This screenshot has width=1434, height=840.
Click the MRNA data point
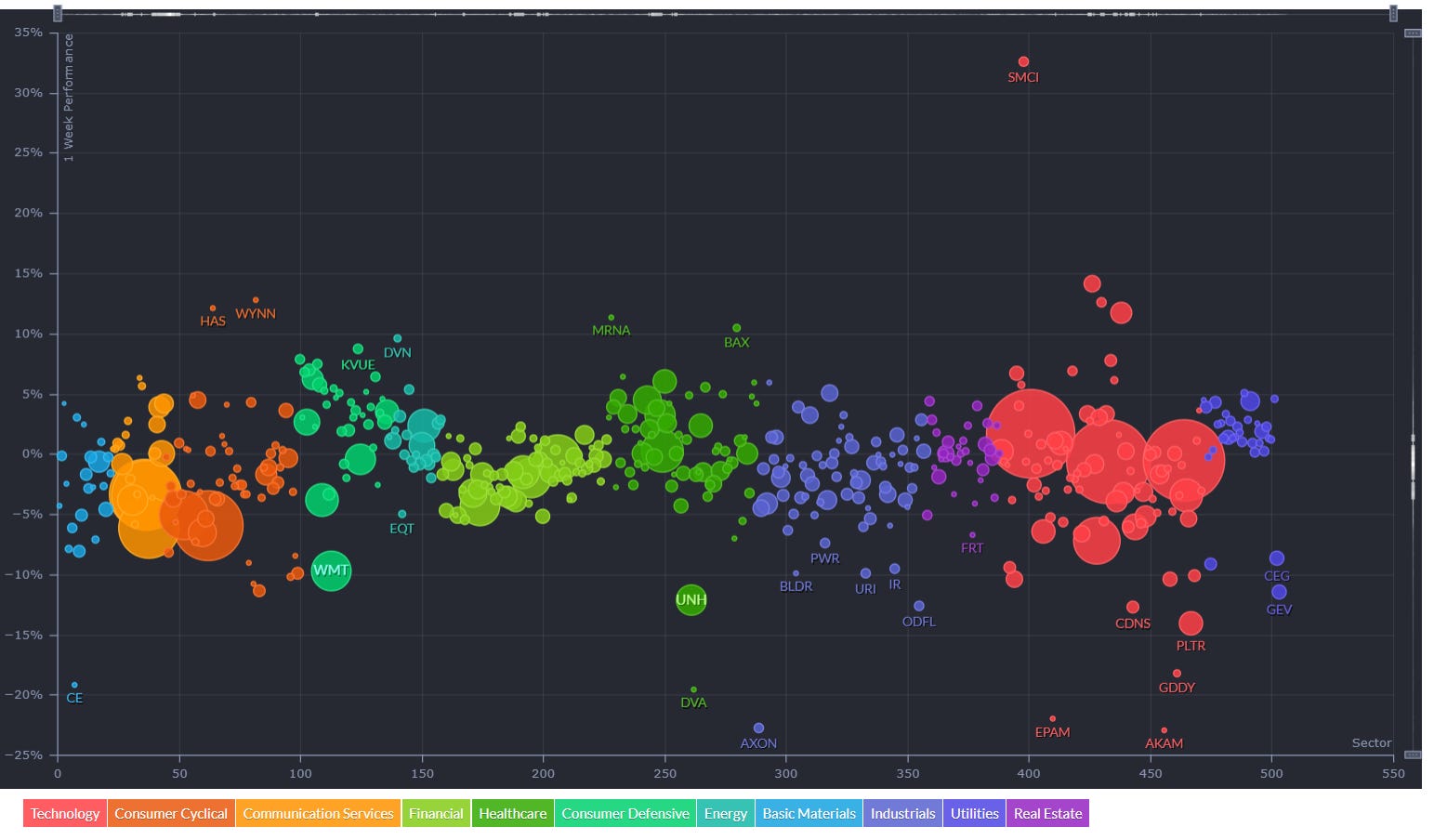pos(611,318)
